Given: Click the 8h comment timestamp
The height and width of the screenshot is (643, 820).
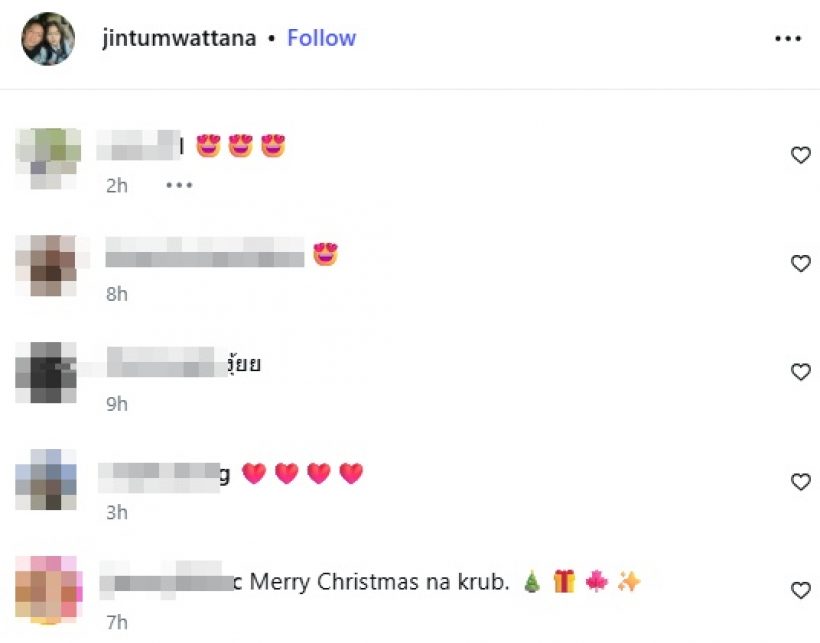Looking at the screenshot, I should pyautogui.click(x=117, y=294).
